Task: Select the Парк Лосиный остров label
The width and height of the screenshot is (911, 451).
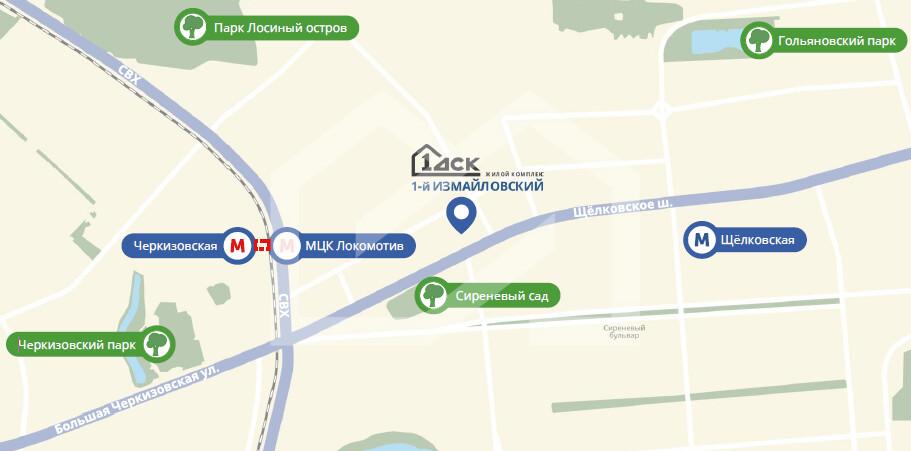Action: click(280, 28)
